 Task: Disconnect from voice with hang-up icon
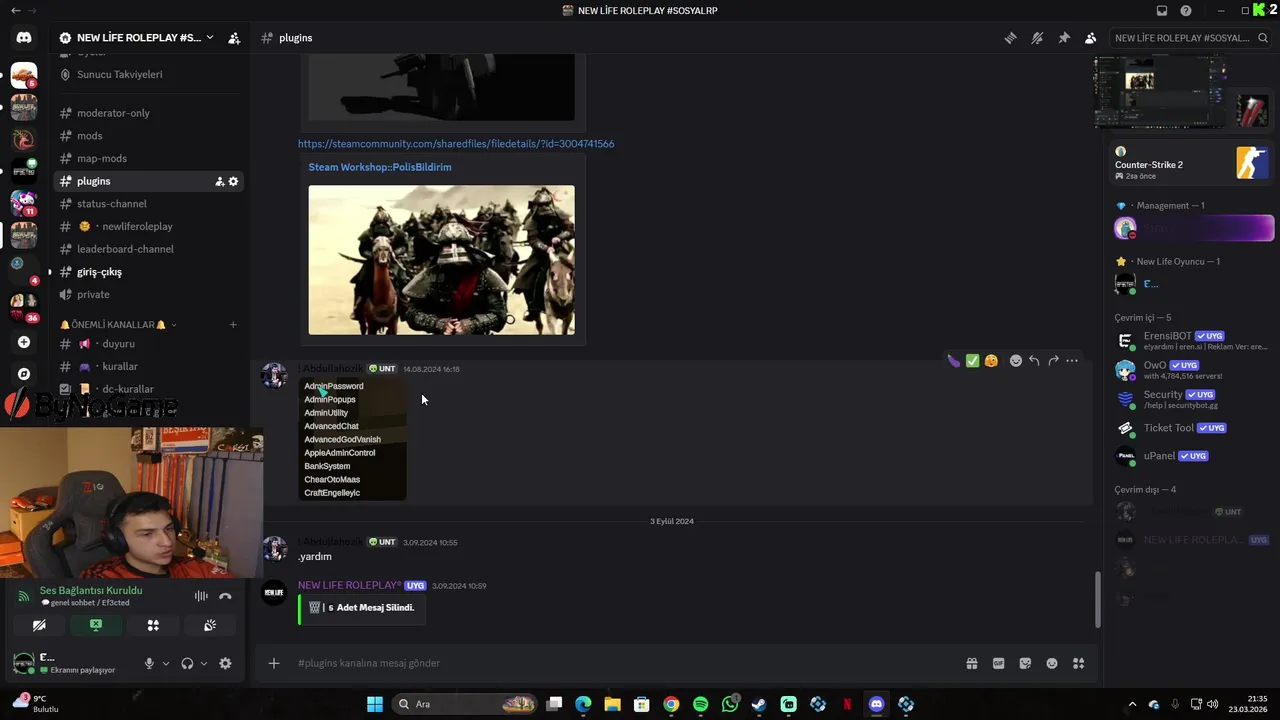[225, 596]
